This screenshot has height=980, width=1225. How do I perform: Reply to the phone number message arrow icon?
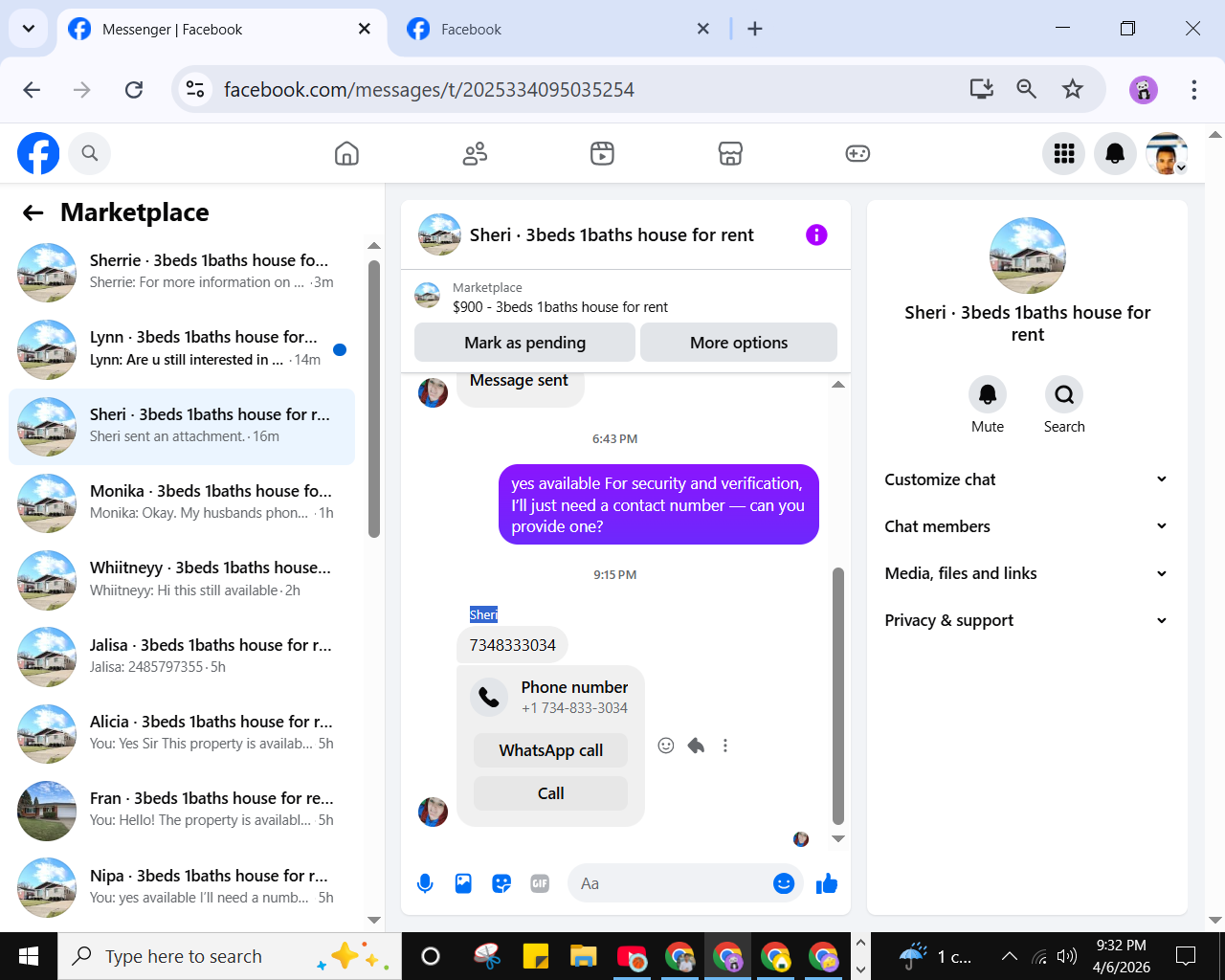(696, 746)
